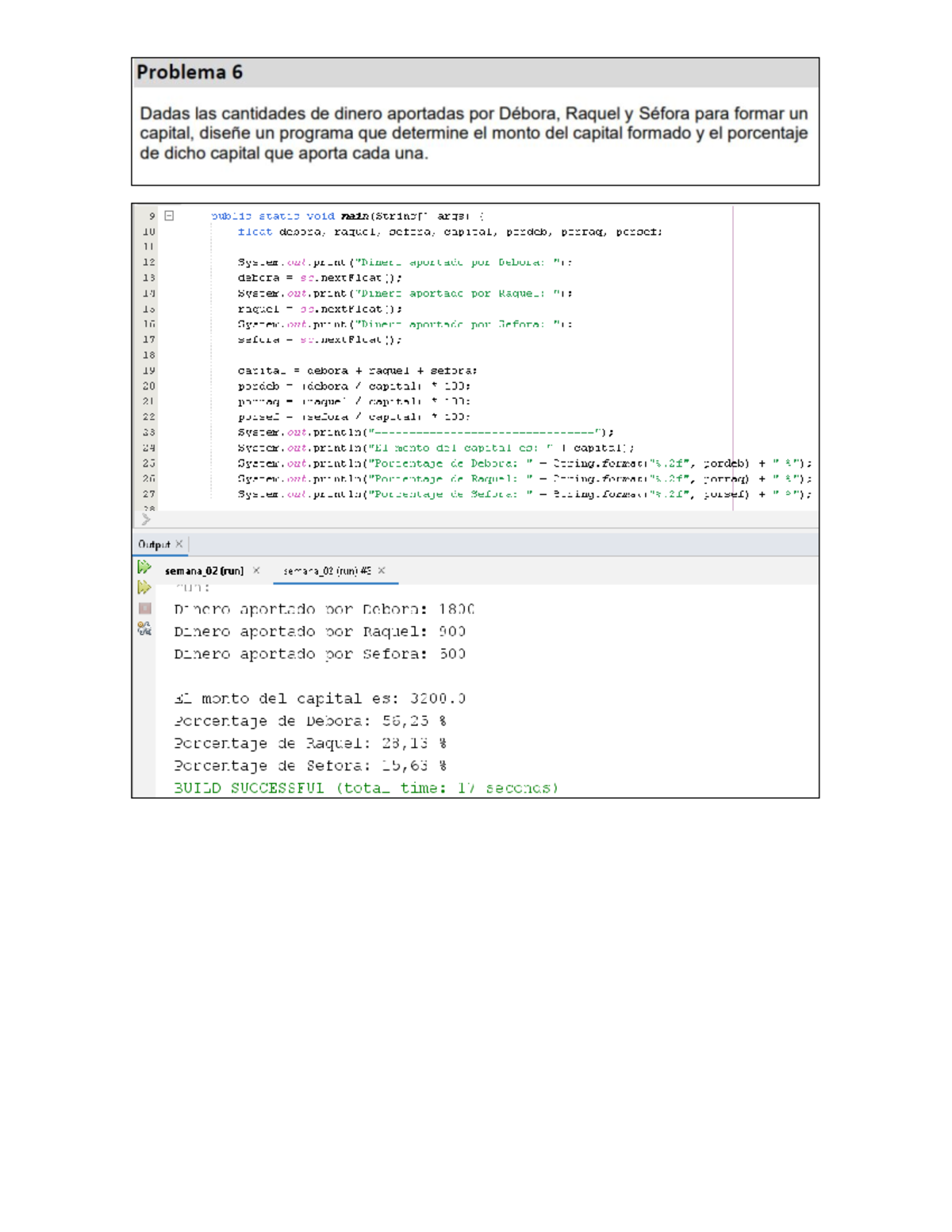Viewport: 952px width, 1232px height.
Task: Click the 'El monto del capital es' output line
Action: point(319,699)
